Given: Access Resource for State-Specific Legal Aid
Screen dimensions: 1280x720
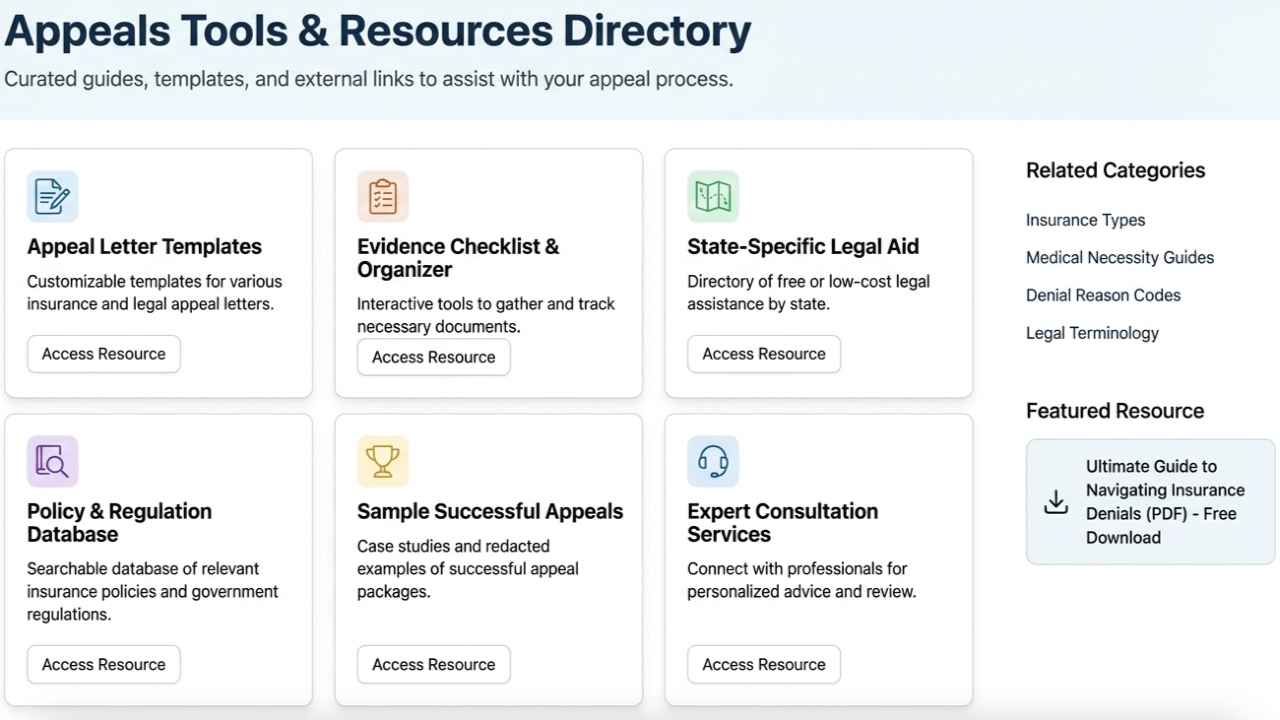Looking at the screenshot, I should pyautogui.click(x=763, y=353).
